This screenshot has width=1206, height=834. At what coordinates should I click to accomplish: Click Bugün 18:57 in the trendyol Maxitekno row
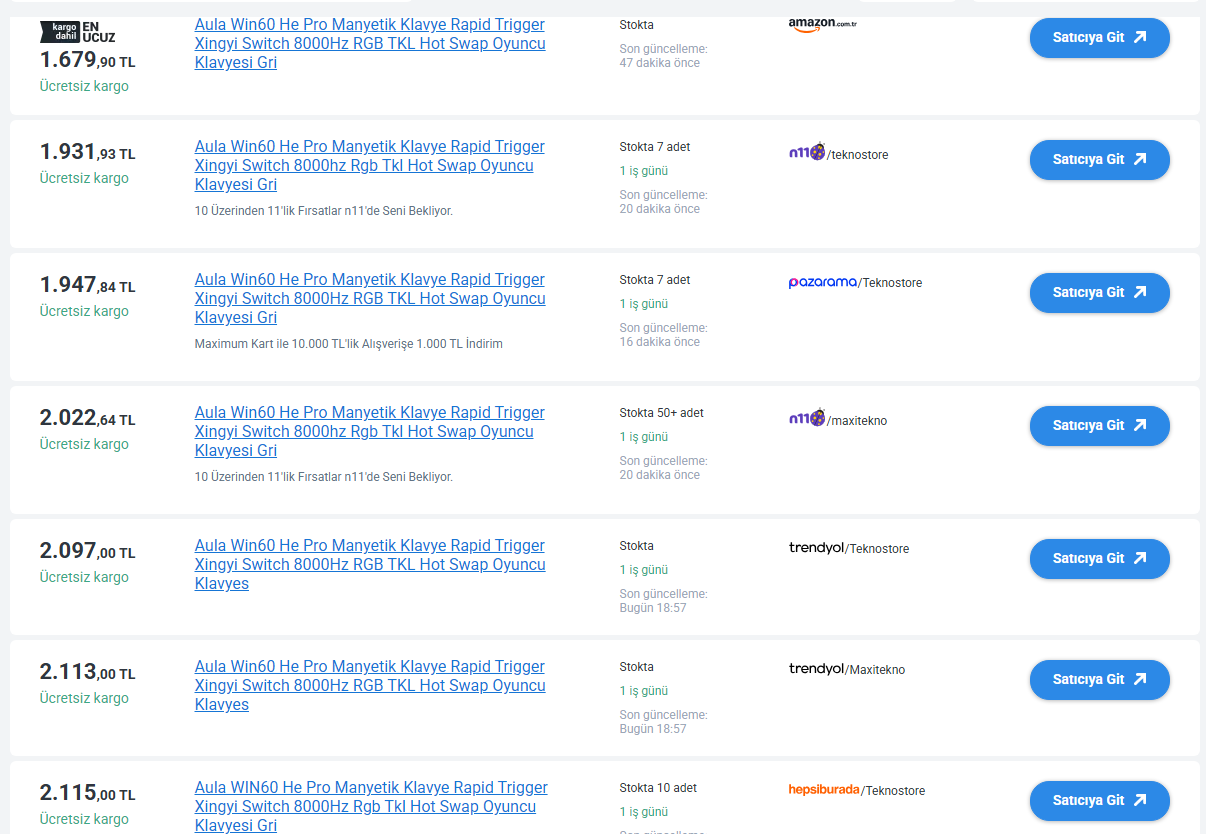point(653,729)
